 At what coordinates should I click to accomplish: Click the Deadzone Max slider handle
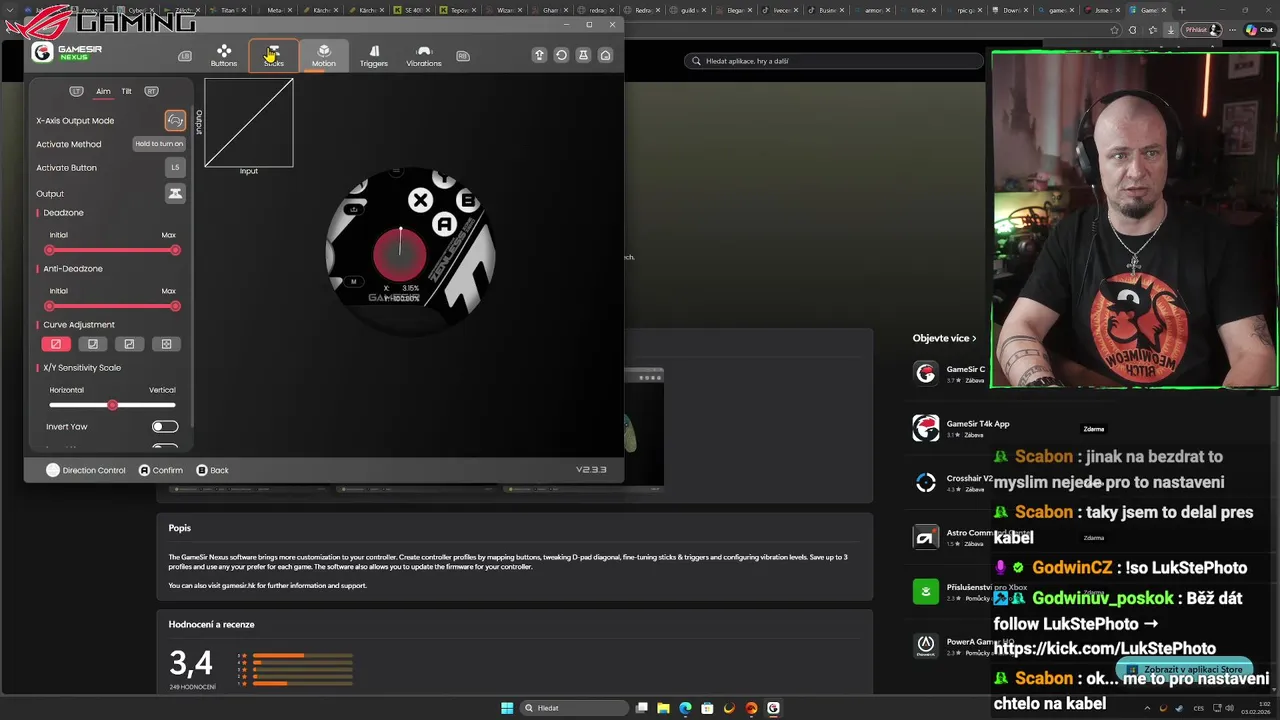point(175,250)
